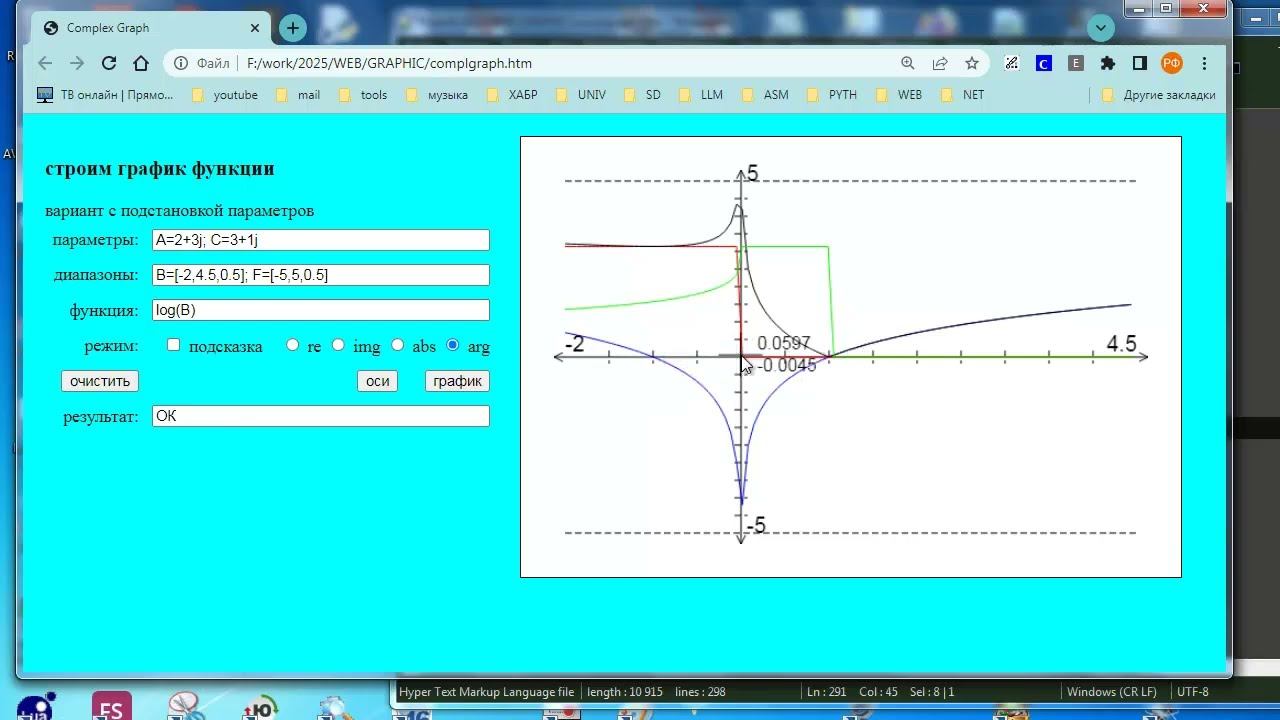Screen dimensions: 1280x720
Task: Go forward in browser history
Action: pyautogui.click(x=77, y=63)
